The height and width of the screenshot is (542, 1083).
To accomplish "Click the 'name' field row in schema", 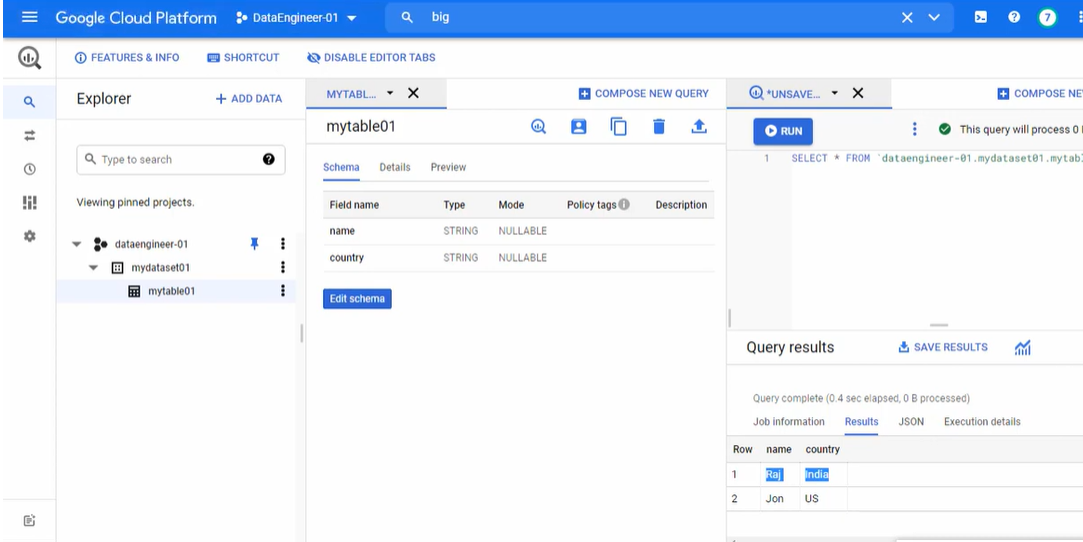I will (x=518, y=231).
